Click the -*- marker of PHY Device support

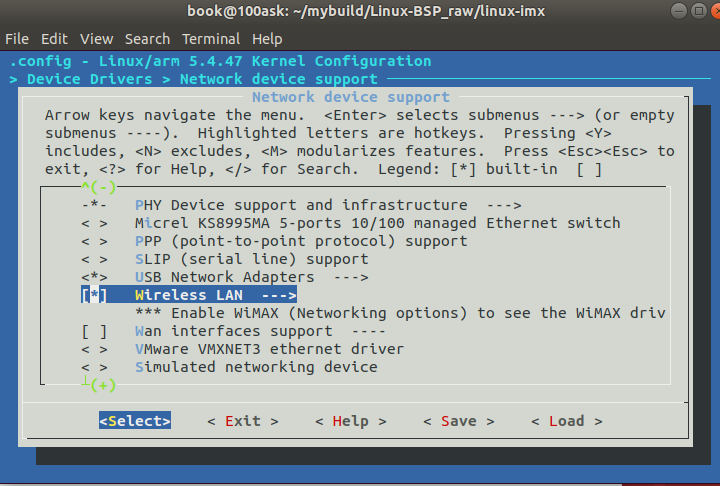pyautogui.click(x=94, y=205)
